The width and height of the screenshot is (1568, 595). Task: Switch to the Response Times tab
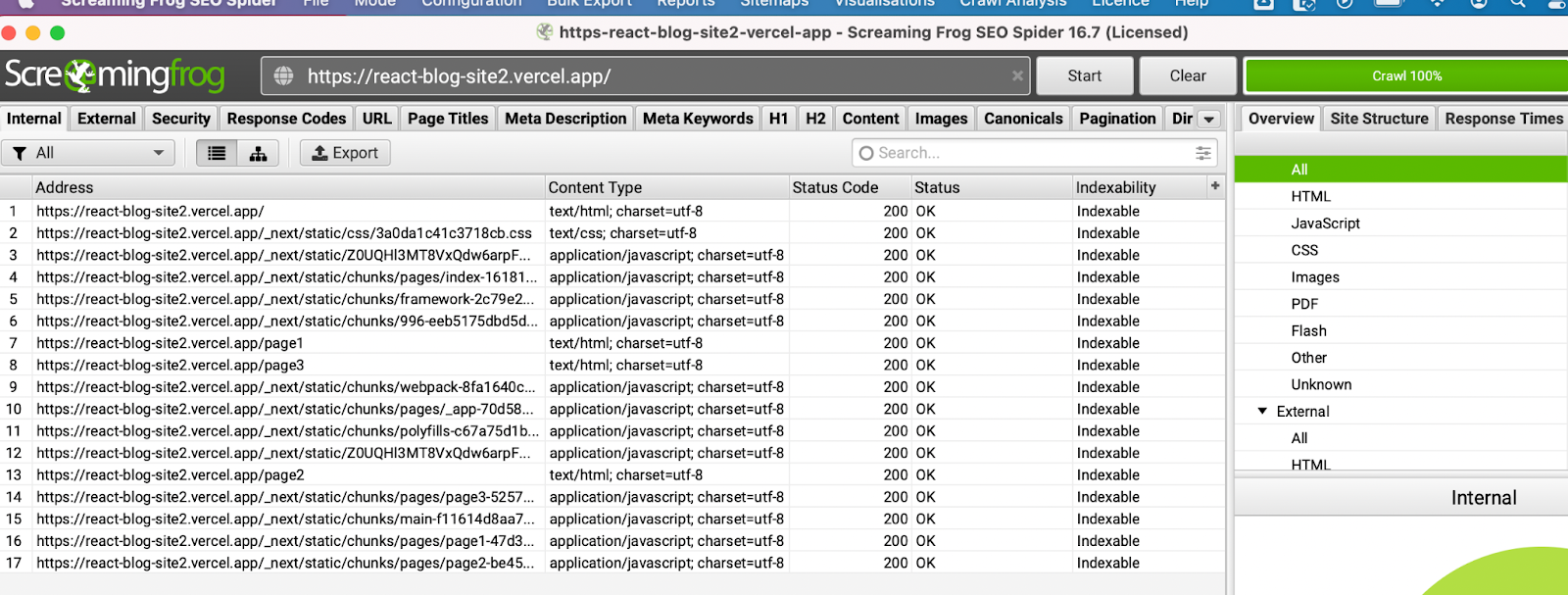[1503, 119]
